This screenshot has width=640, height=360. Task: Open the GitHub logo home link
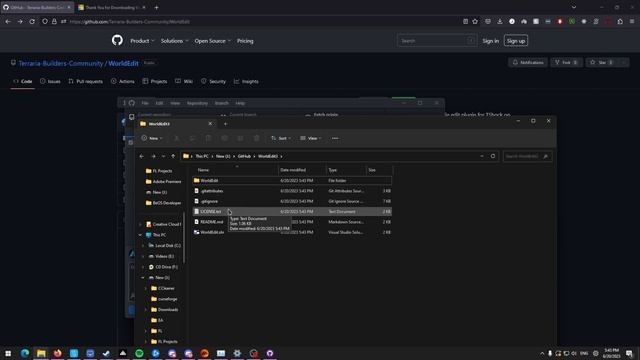[x=117, y=40]
